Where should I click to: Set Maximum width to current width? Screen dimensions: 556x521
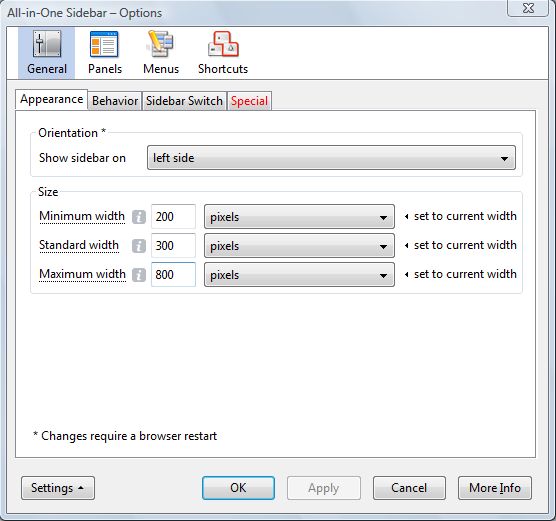tap(461, 274)
